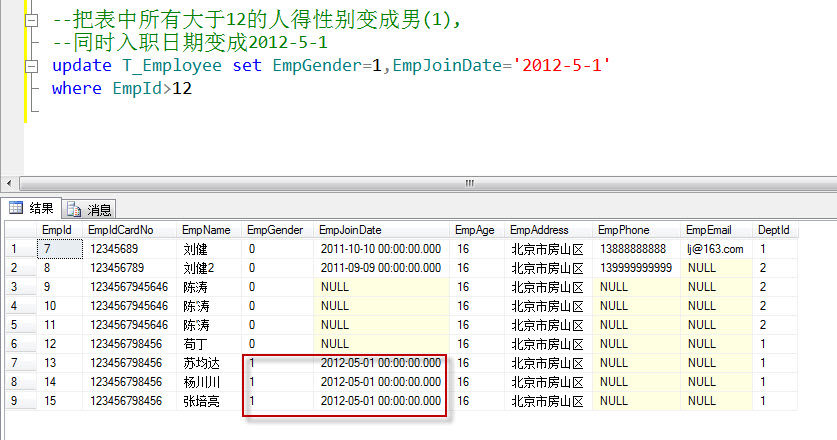Click the EmpId cell with value 7
837x440 pixels.
tap(59, 249)
